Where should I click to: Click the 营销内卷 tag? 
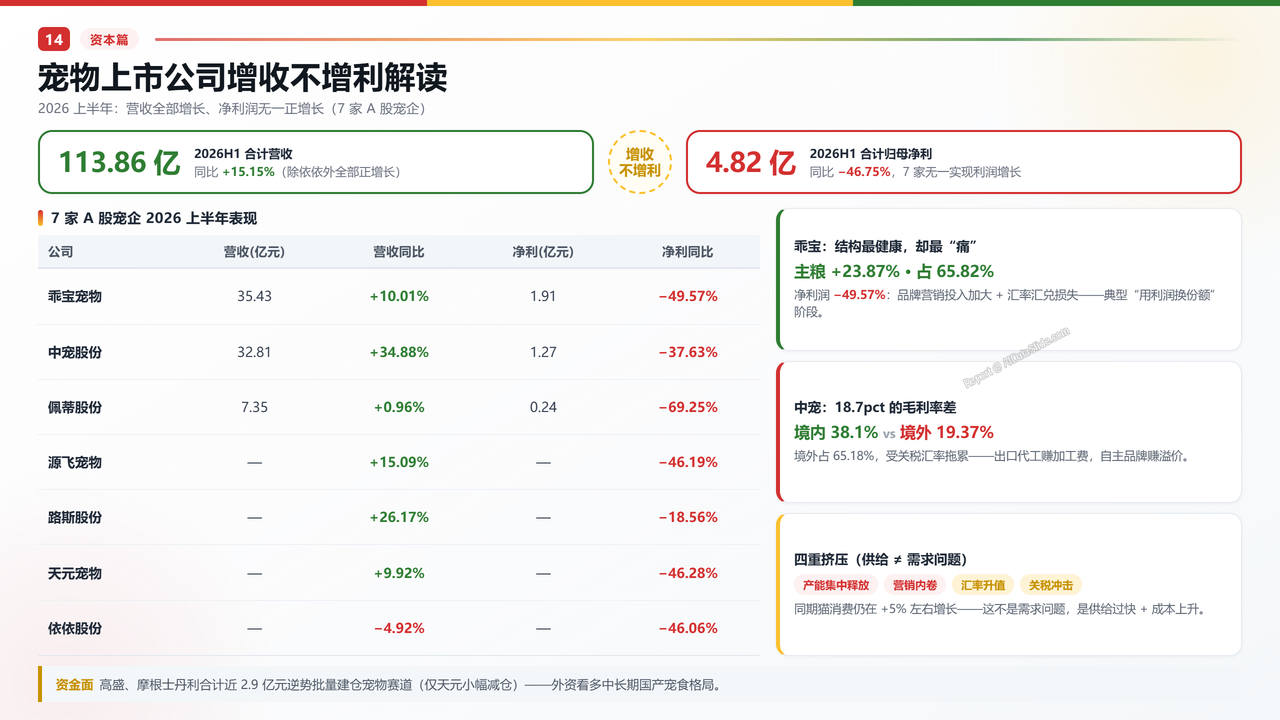916,586
